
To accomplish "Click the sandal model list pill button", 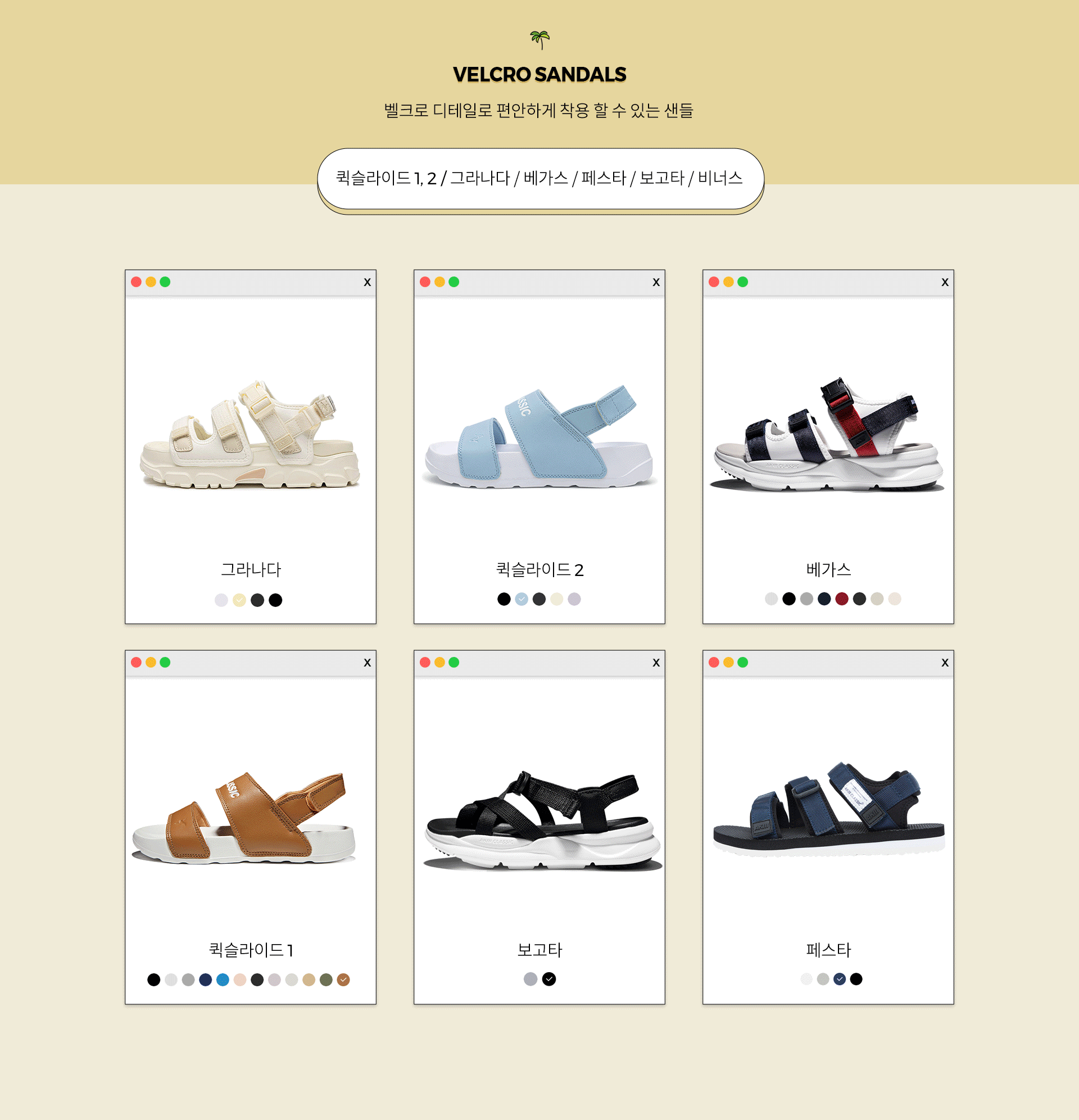I will (x=540, y=179).
